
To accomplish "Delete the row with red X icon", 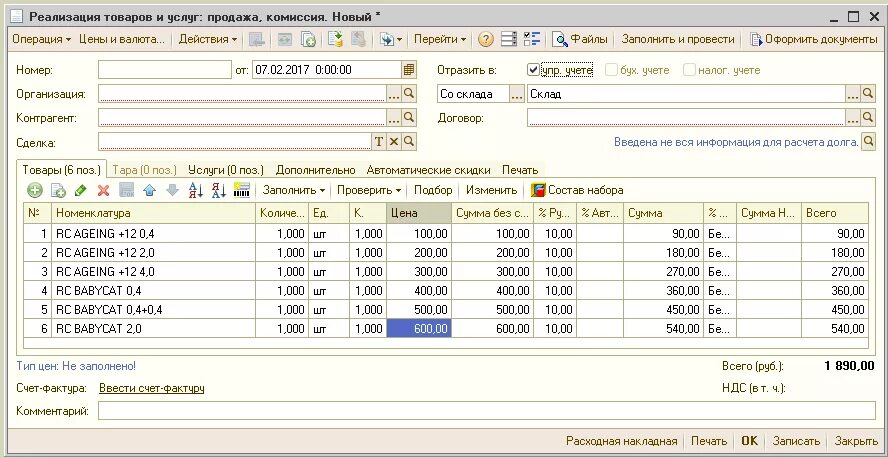I will (103, 190).
